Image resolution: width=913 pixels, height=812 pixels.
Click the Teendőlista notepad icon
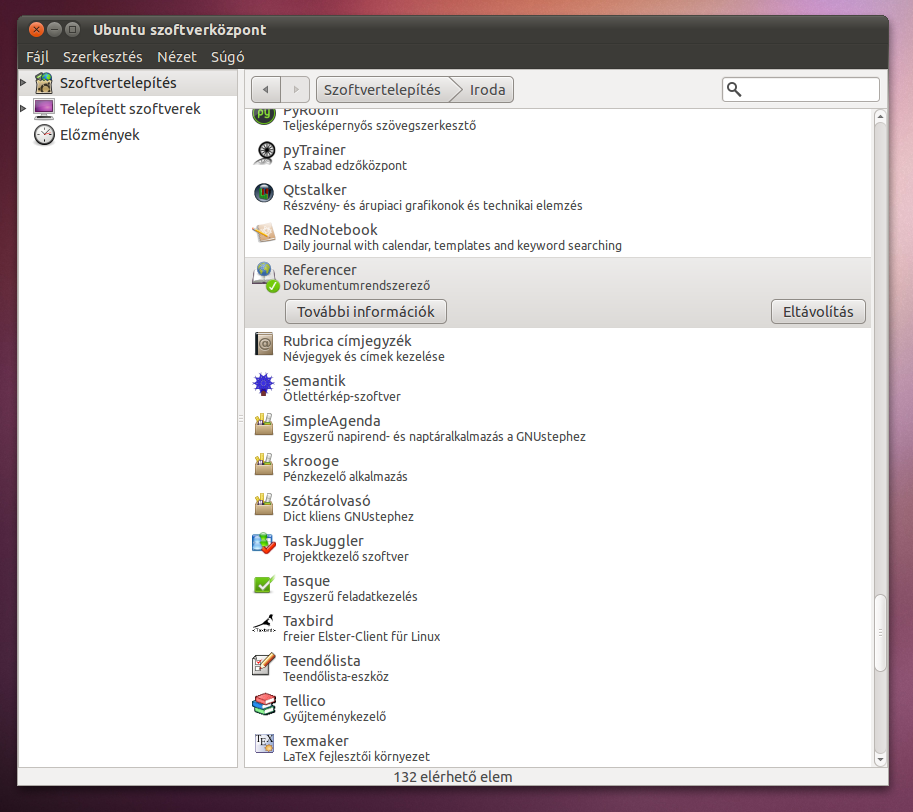264,664
